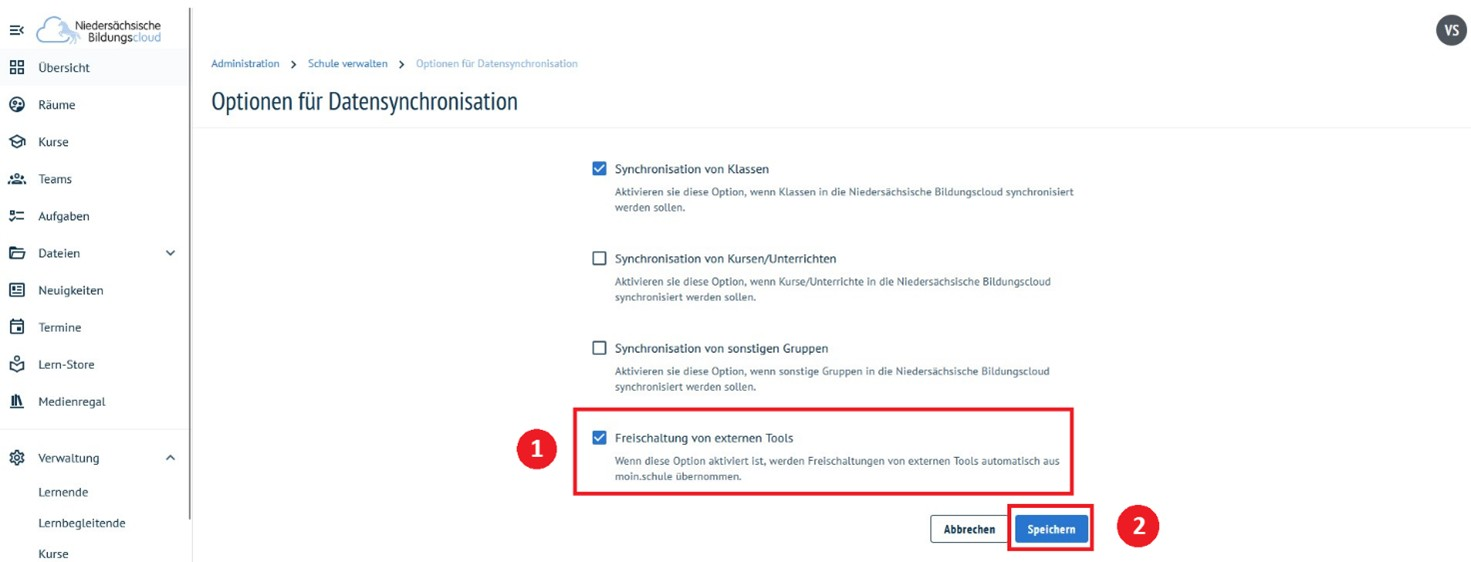The height and width of the screenshot is (562, 1471).
Task: Open the Übersicht dashboard grid icon
Action: point(17,68)
